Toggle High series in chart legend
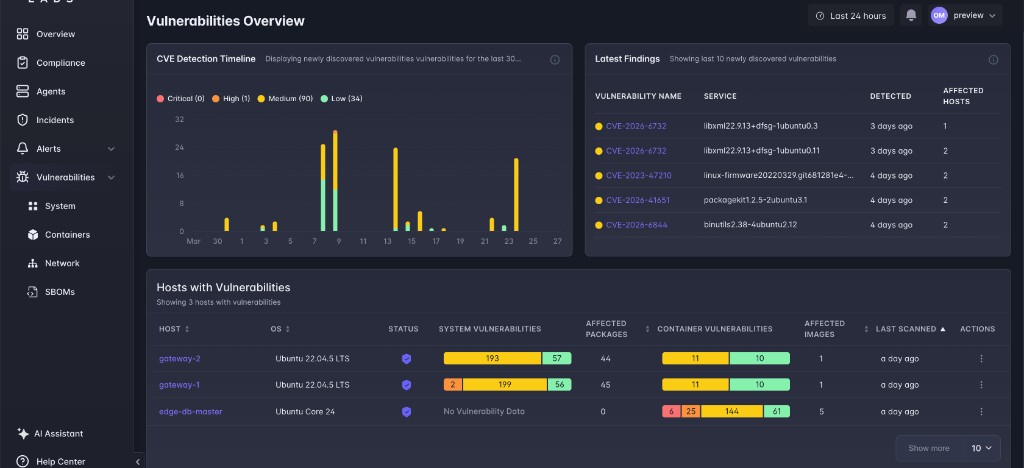This screenshot has height=468, width=1024. tap(231, 99)
